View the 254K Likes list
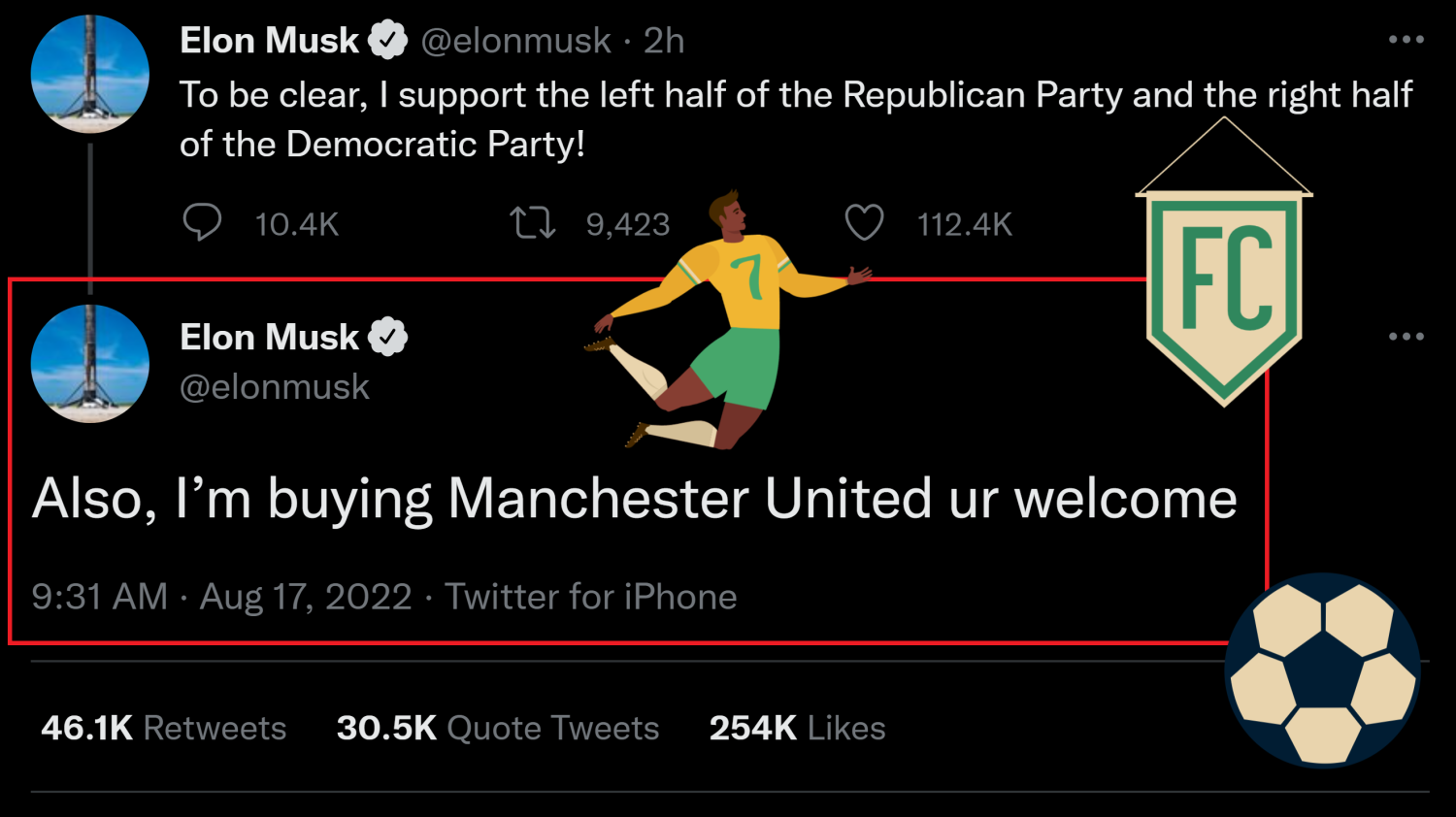 [x=797, y=728]
